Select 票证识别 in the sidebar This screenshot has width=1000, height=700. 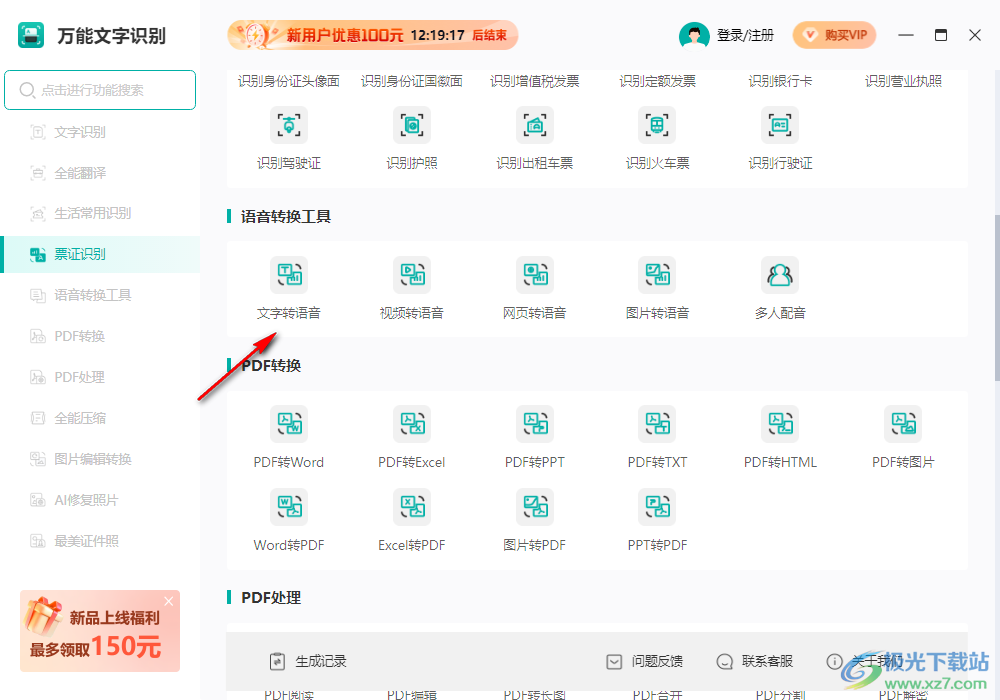100,254
